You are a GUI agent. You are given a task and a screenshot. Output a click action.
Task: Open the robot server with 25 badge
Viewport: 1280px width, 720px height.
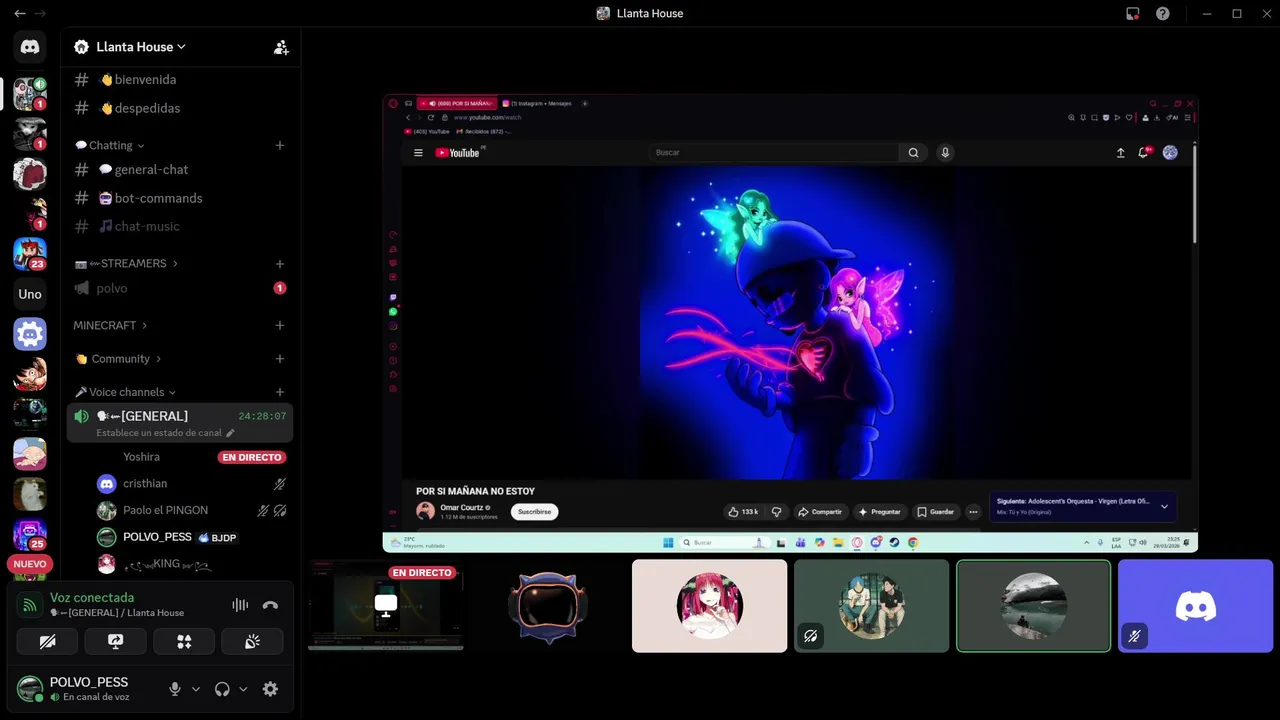(x=30, y=534)
